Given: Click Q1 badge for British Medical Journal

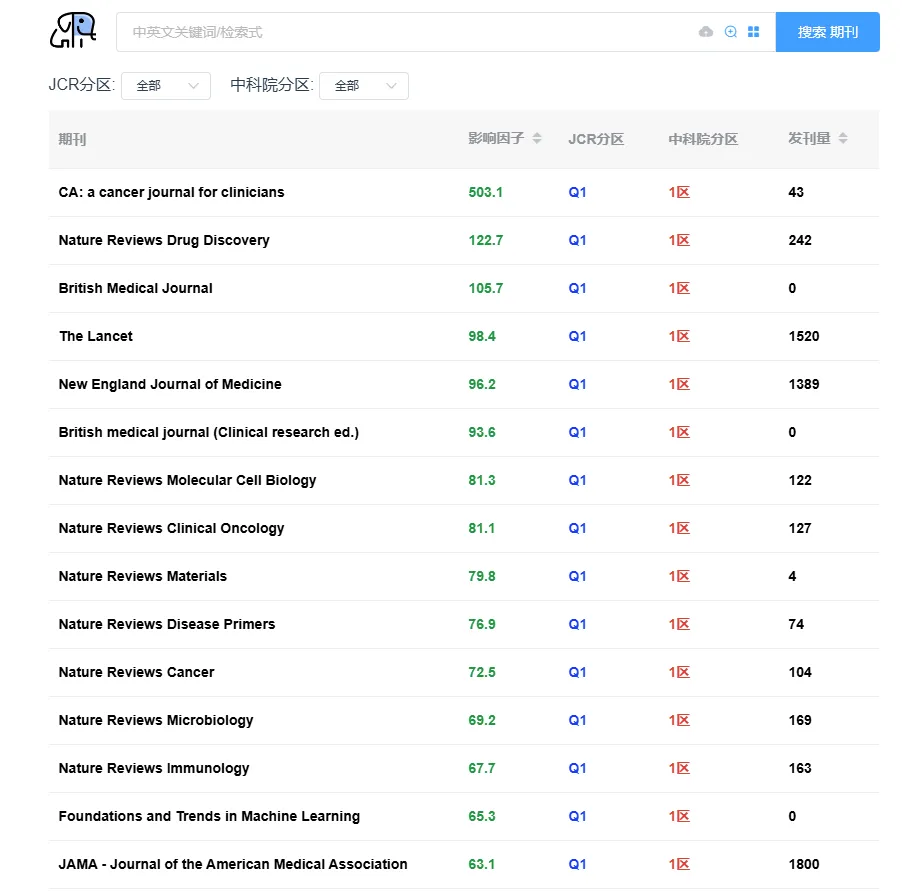Looking at the screenshot, I should point(577,288).
